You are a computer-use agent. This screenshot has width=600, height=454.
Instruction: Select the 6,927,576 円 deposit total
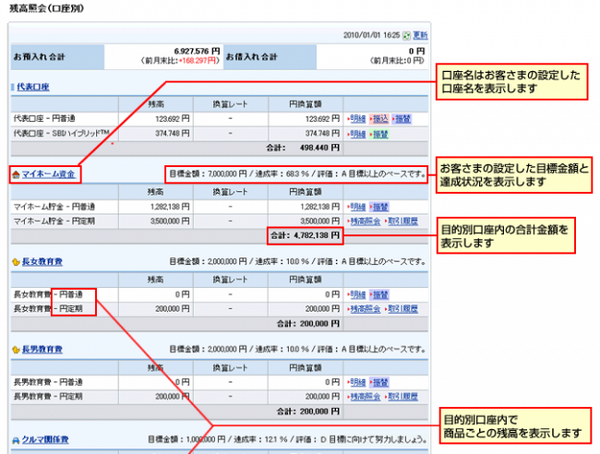pos(197,51)
